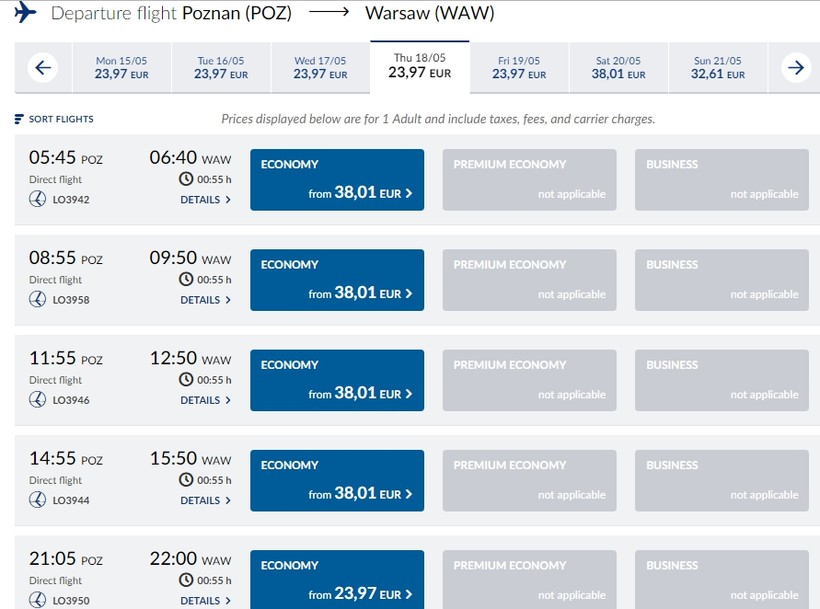Screen dimensions: 820x609
Task: Expand Details for the 05:45 flight
Action: [205, 199]
